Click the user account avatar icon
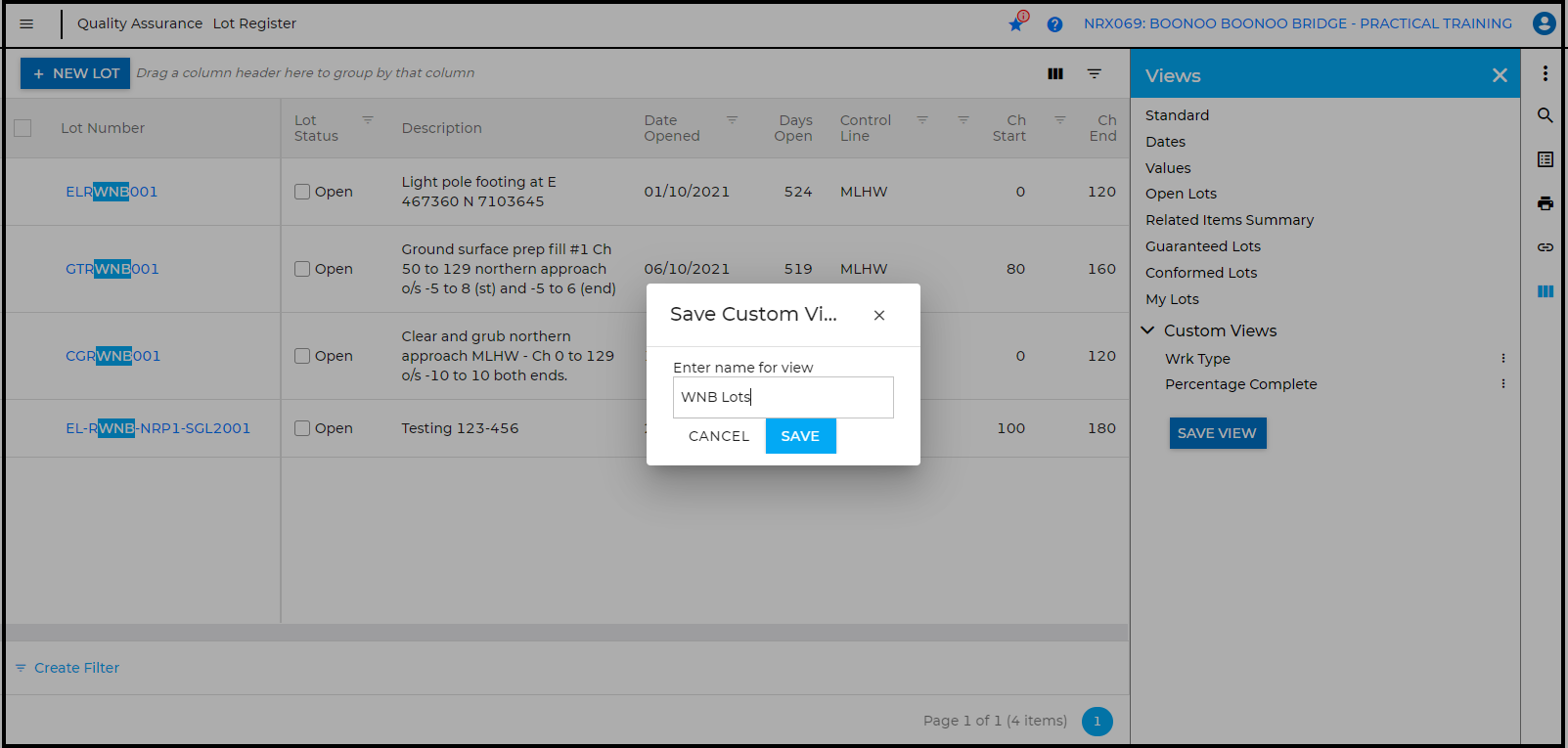This screenshot has width=1568, height=748. [1544, 23]
